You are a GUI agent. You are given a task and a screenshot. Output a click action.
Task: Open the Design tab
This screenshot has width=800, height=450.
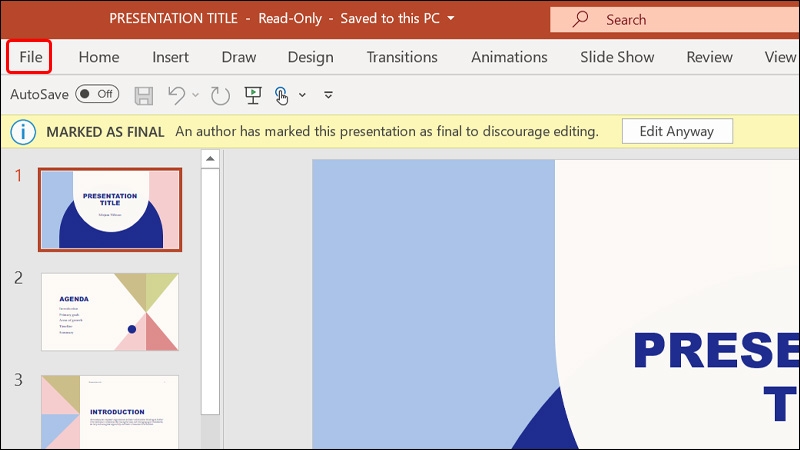click(311, 57)
